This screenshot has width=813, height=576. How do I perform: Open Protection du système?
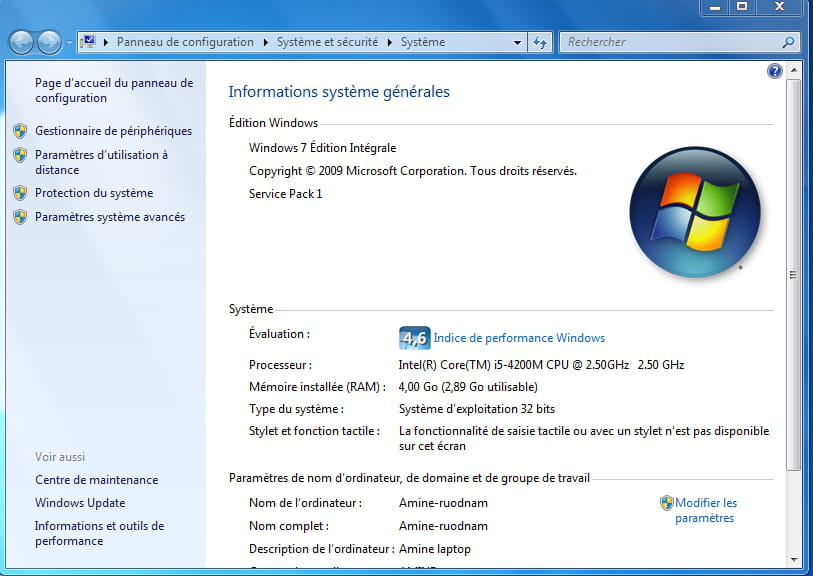pos(94,193)
